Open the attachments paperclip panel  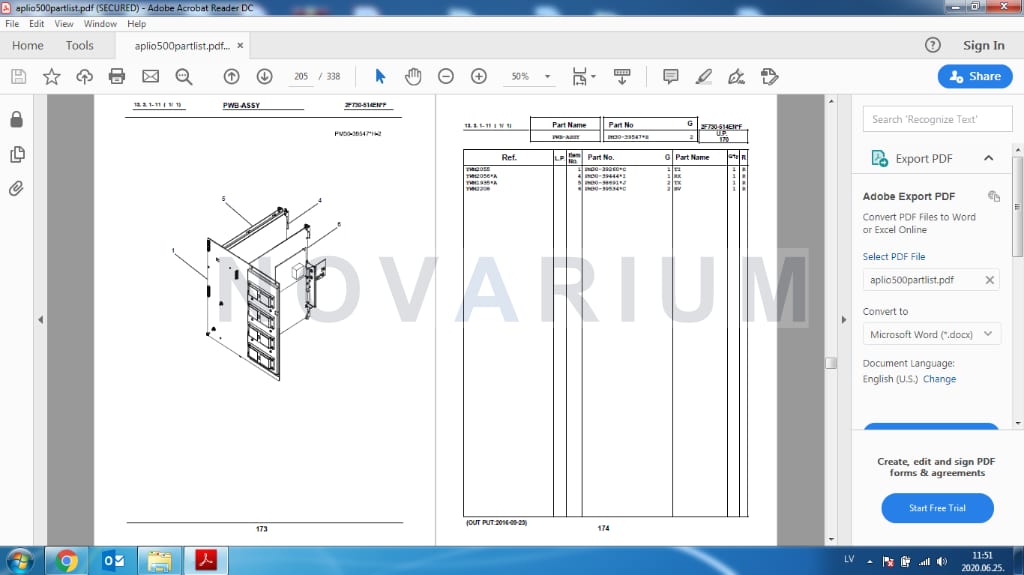point(16,189)
